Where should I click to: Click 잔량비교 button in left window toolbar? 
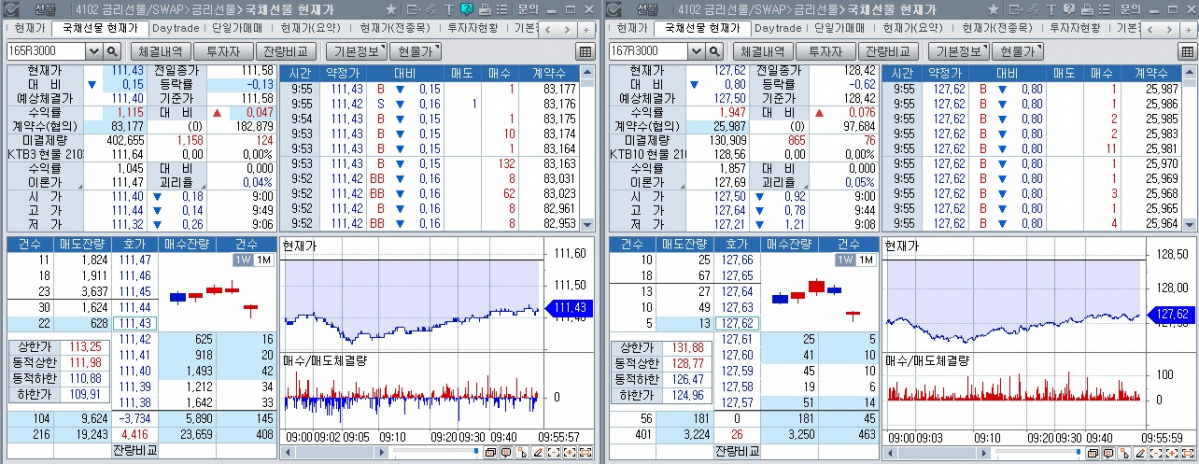(284, 52)
